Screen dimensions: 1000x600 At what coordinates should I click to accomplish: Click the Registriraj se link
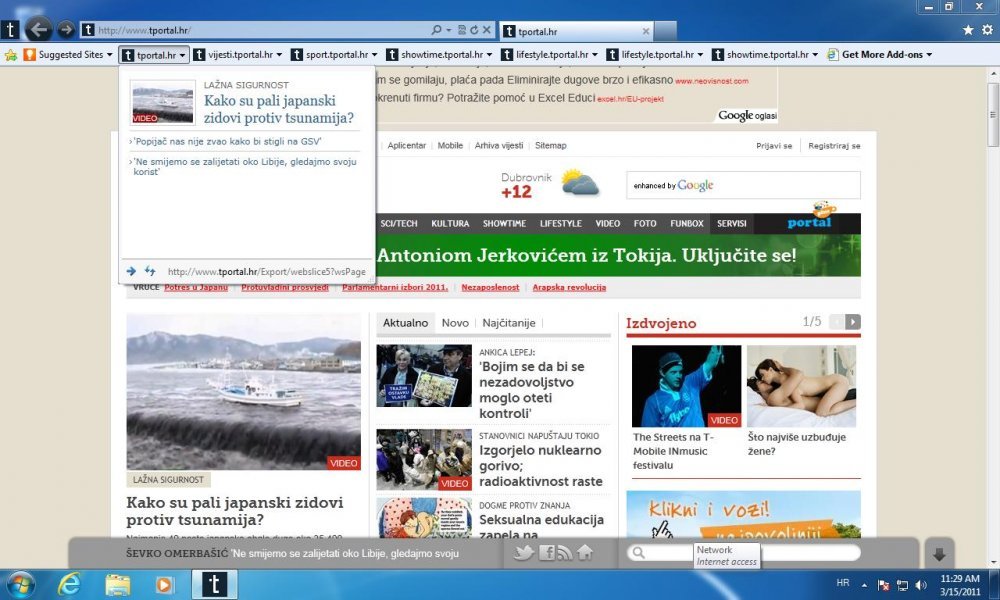click(834, 146)
